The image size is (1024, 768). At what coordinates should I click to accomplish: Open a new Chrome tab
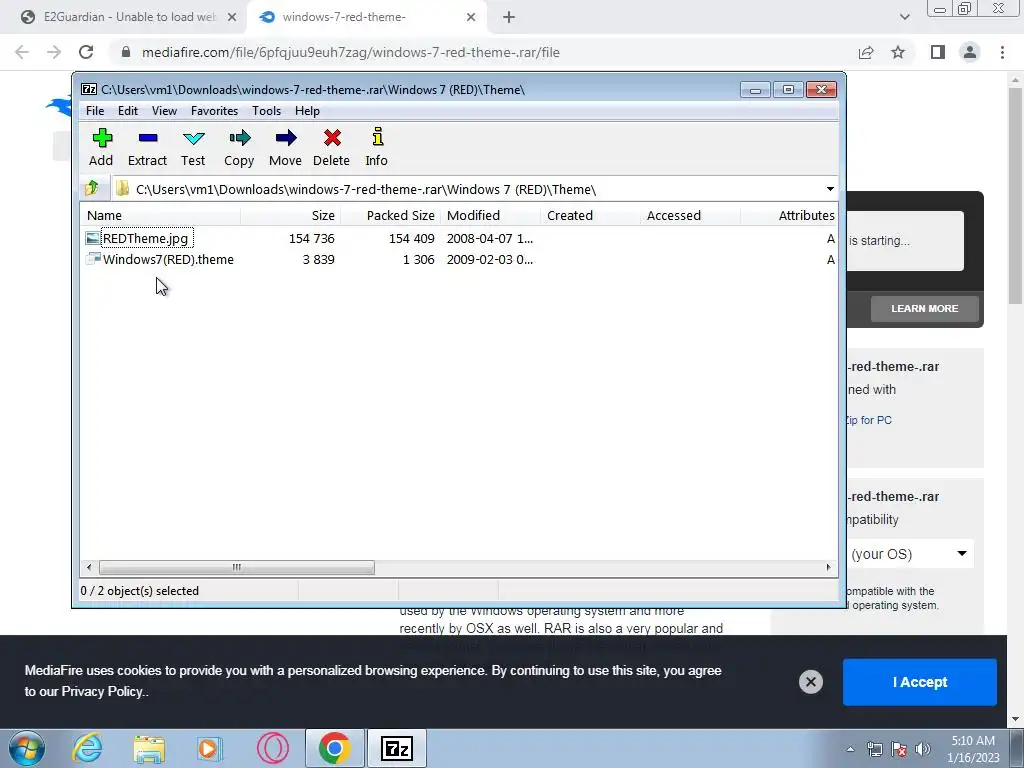click(509, 18)
